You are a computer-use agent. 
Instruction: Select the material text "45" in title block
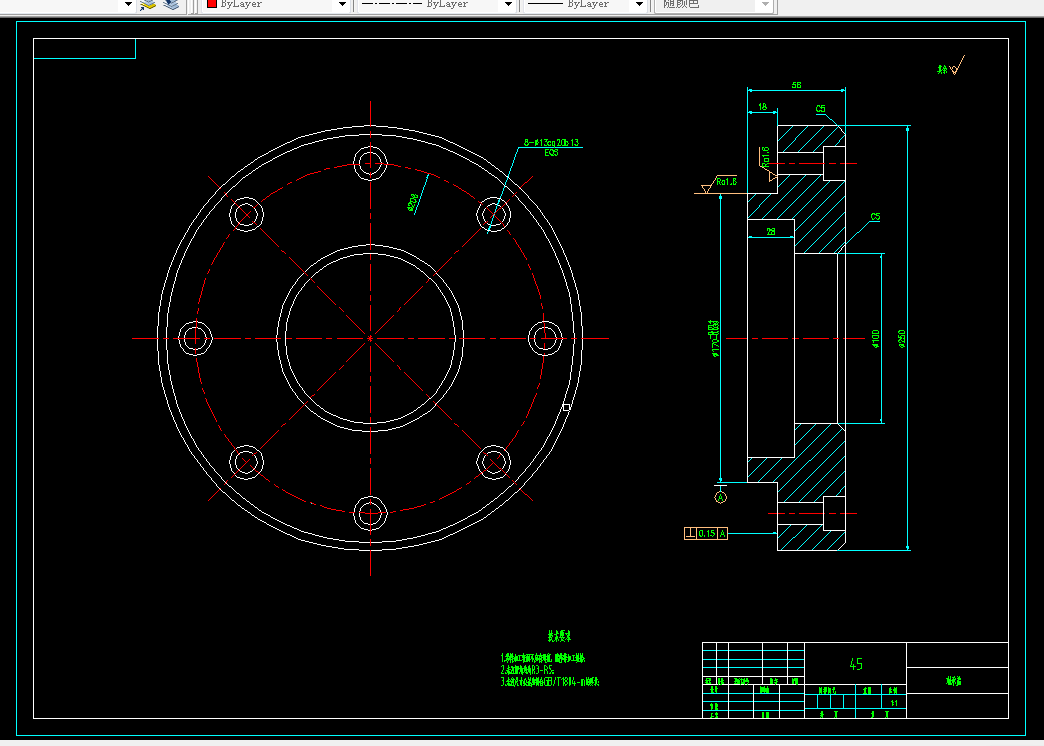pos(856,664)
